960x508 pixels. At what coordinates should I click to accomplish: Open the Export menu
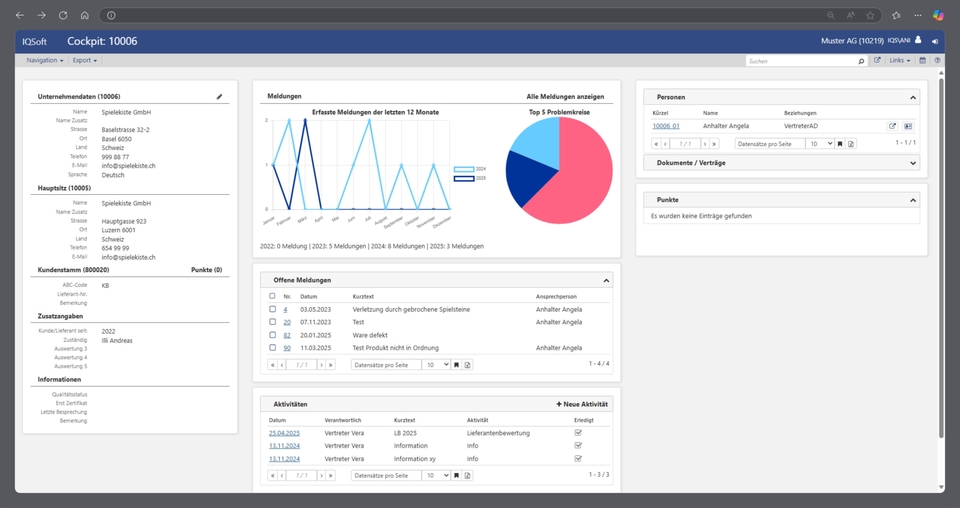coord(85,61)
